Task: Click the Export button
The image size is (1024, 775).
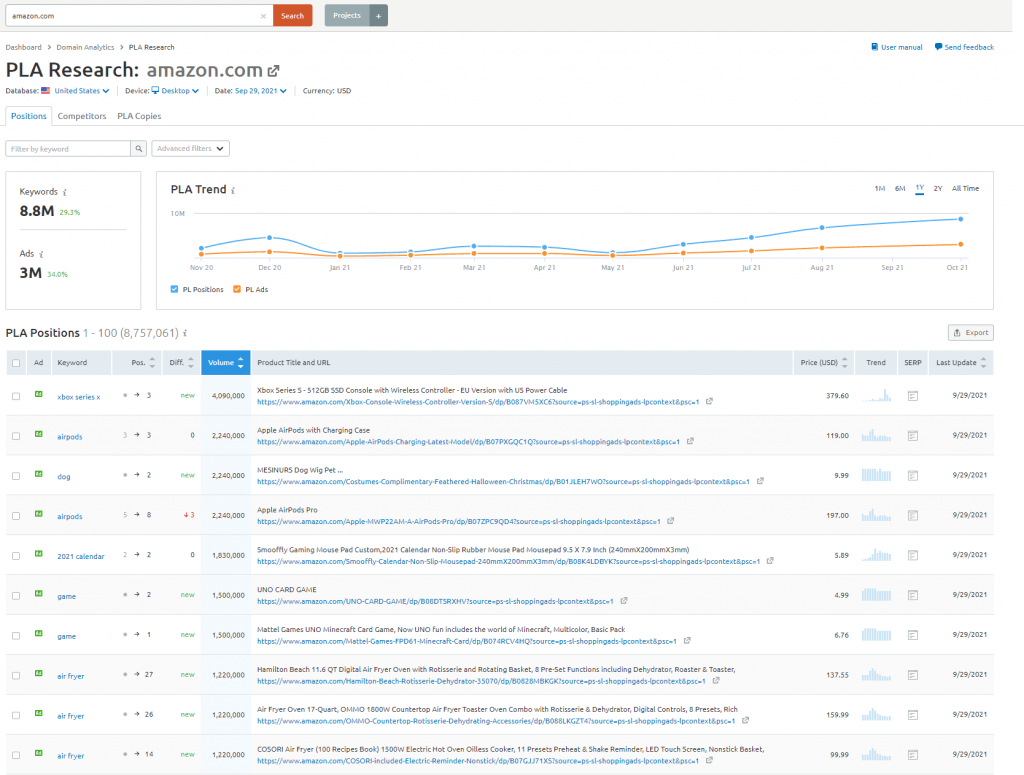Action: pyautogui.click(x=970, y=332)
